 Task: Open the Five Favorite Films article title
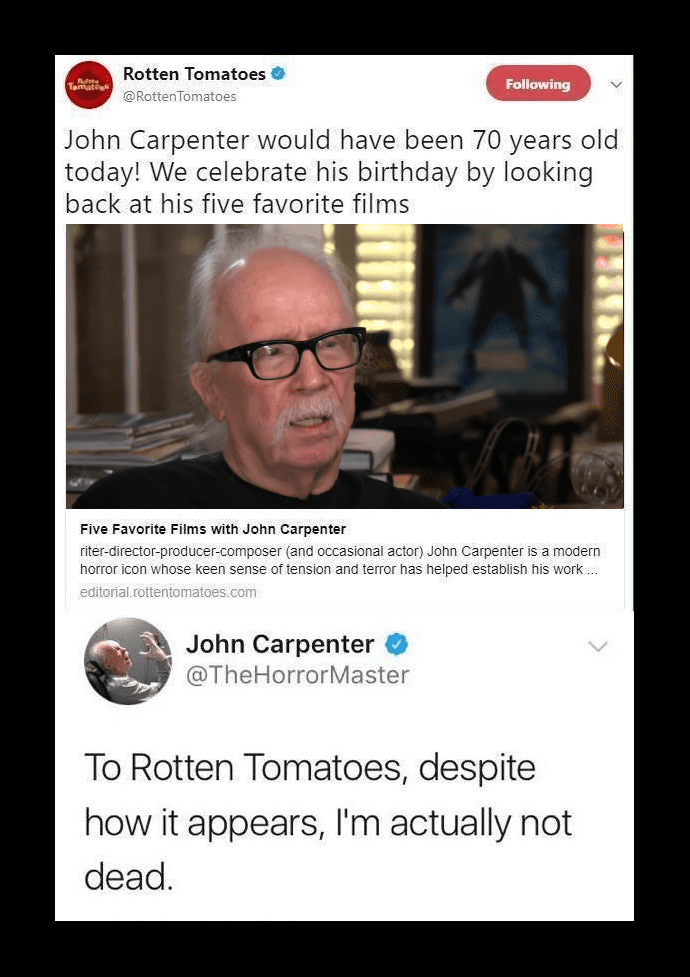[213, 529]
